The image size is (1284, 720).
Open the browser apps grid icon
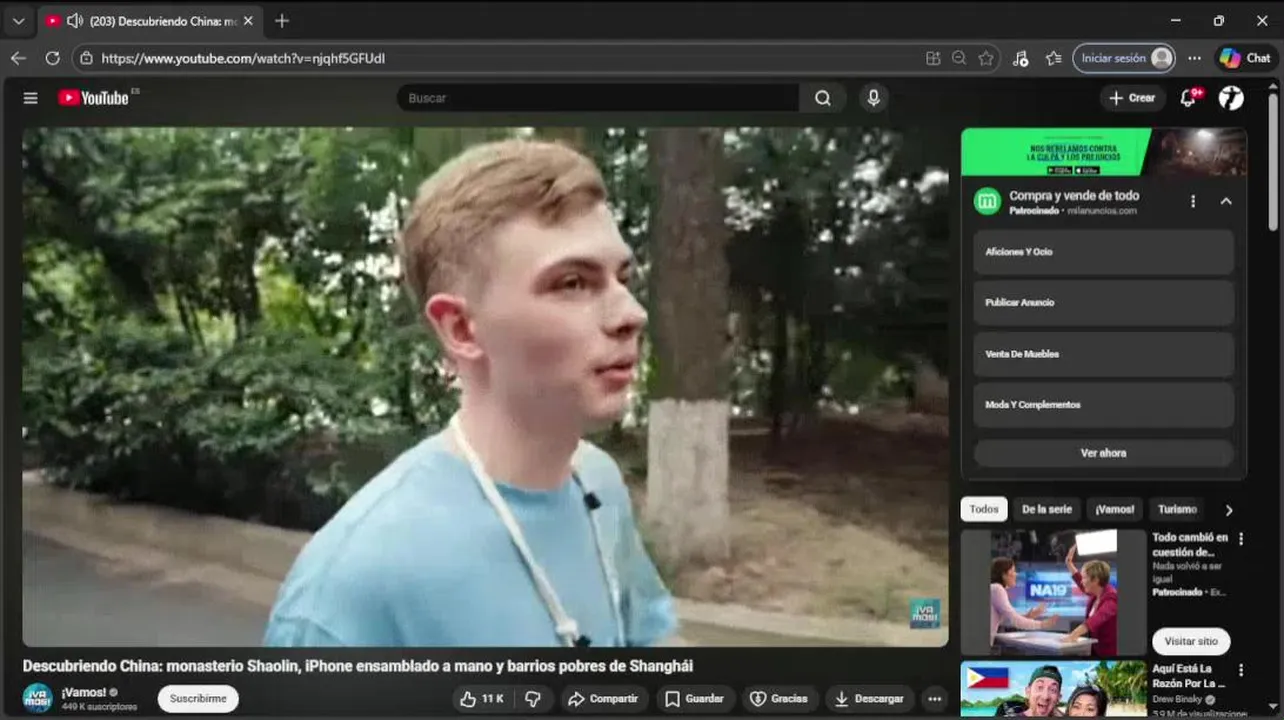click(x=933, y=58)
